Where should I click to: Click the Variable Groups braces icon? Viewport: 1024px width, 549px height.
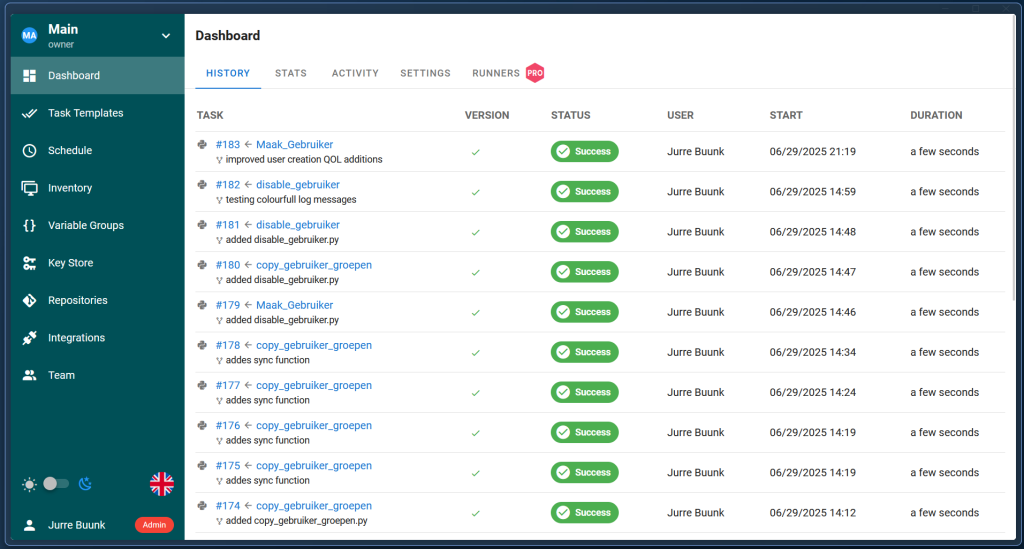[29, 226]
